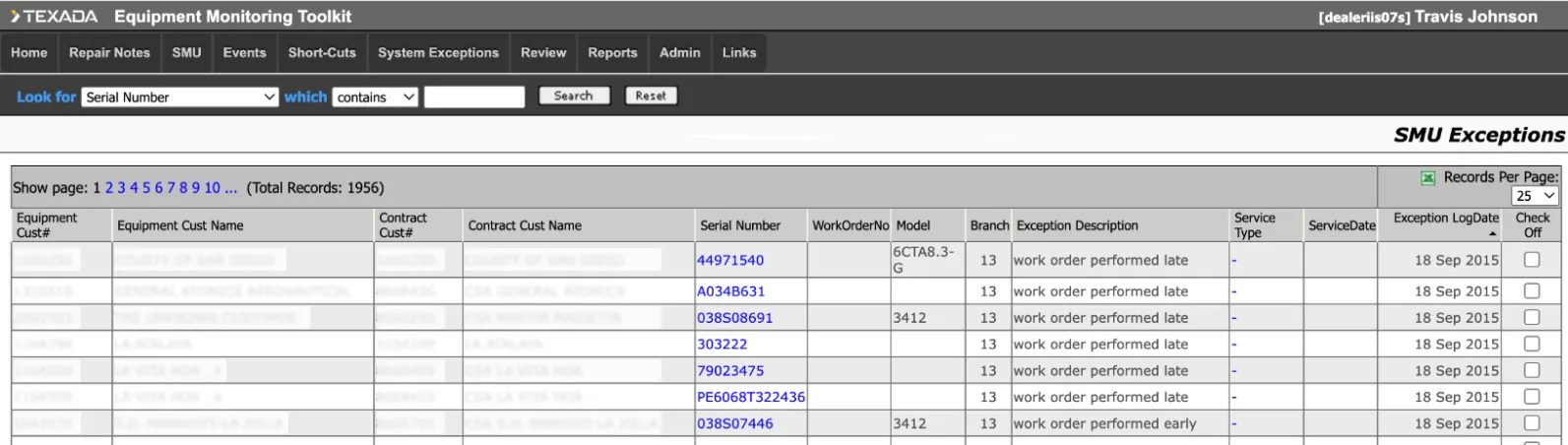Open serial number link PE6068T322436
This screenshot has width=1568, height=445.
point(750,397)
